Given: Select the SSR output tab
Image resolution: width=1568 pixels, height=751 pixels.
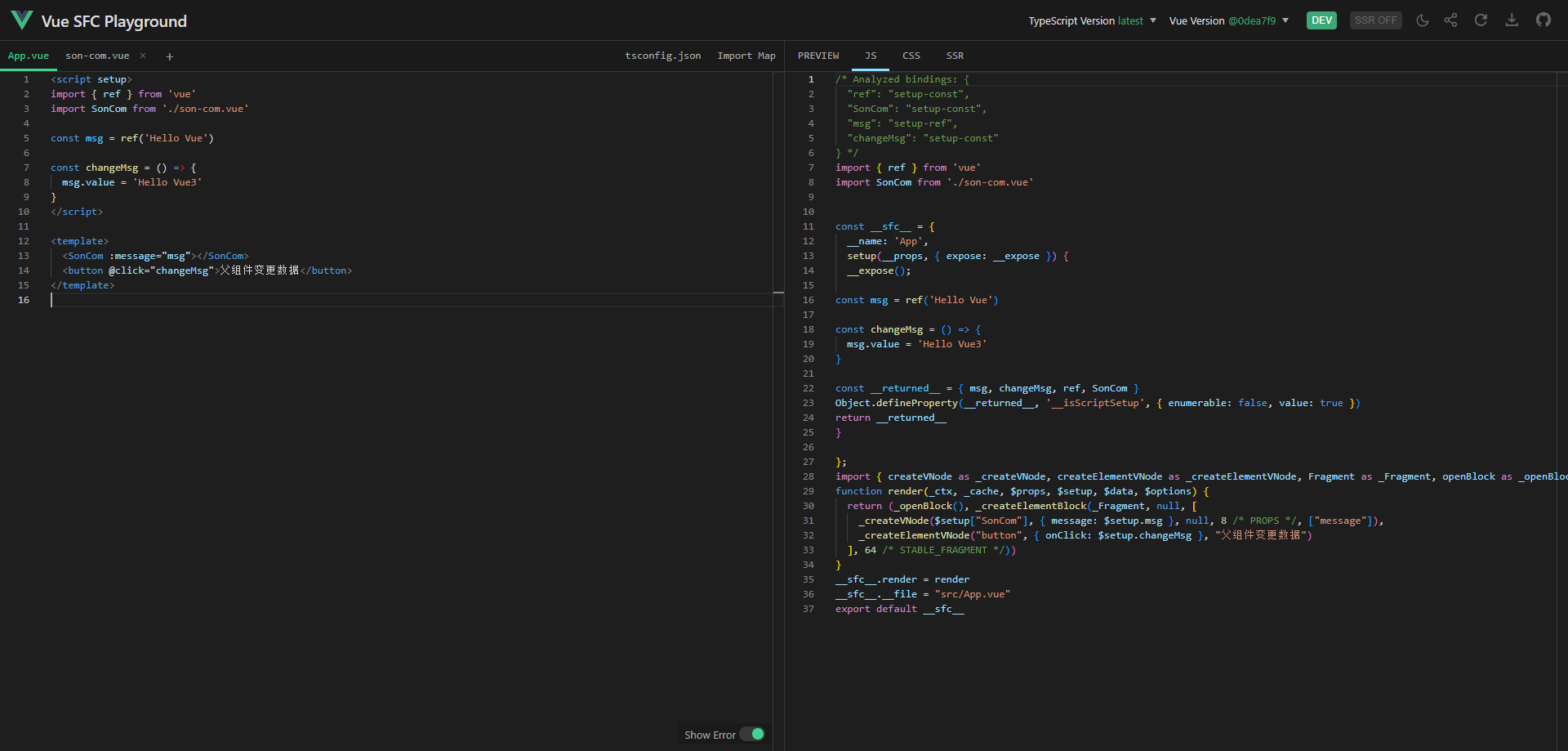Looking at the screenshot, I should (955, 56).
